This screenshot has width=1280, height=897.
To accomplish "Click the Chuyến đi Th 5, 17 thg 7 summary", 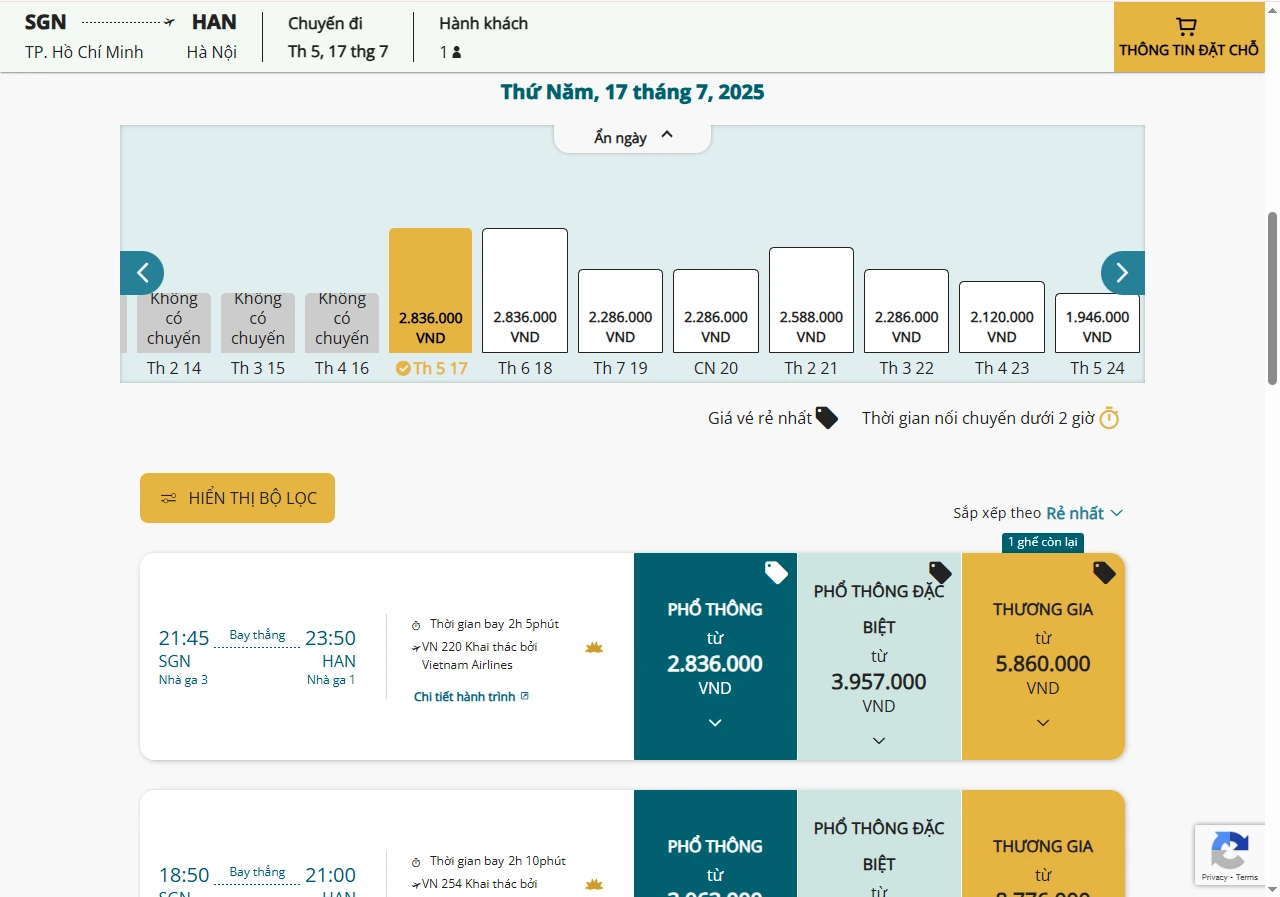I will point(338,37).
